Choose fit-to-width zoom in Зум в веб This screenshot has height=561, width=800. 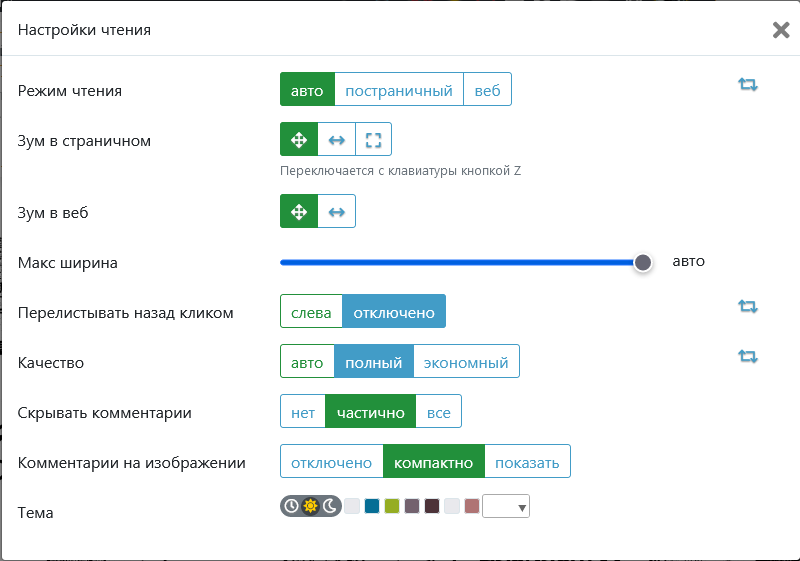point(337,212)
